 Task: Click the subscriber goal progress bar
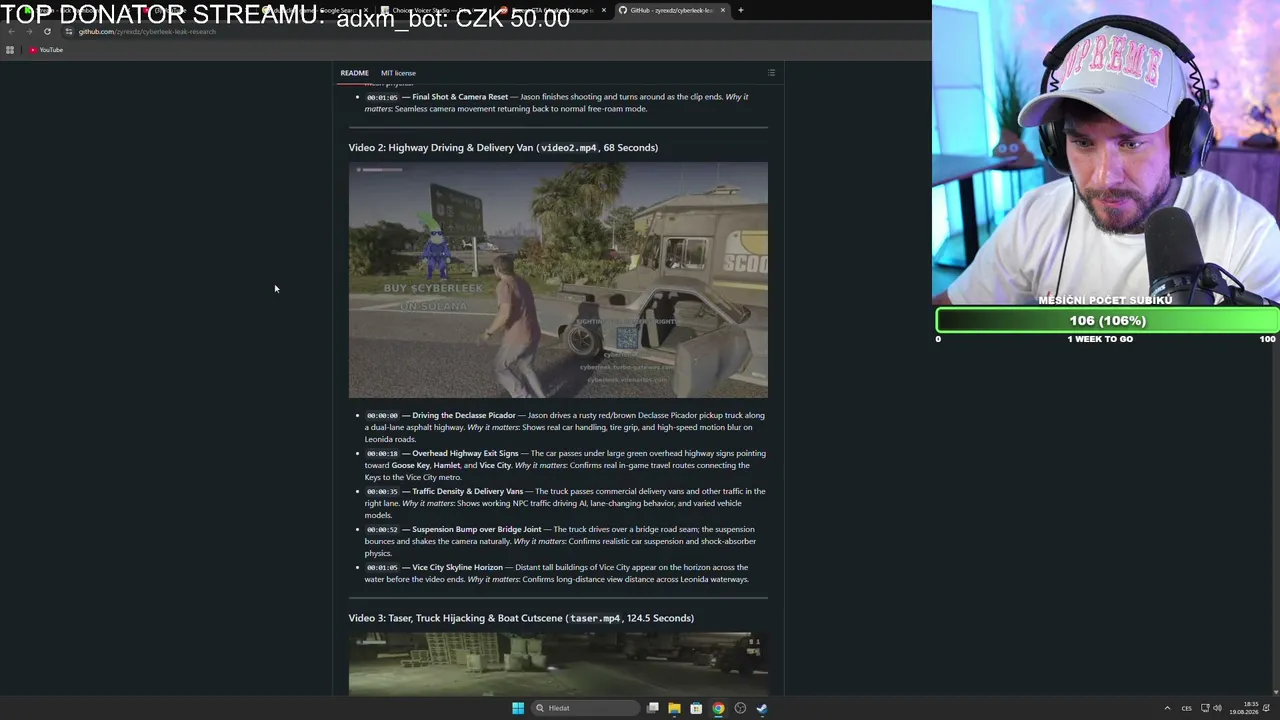[1107, 321]
